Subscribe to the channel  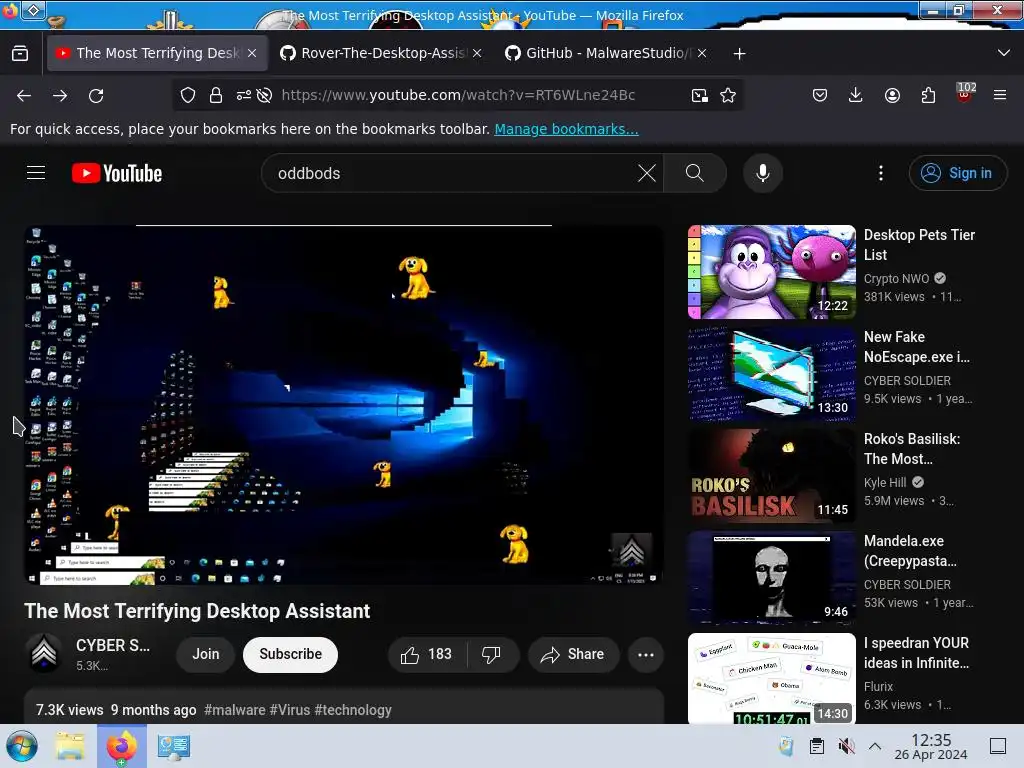(291, 654)
